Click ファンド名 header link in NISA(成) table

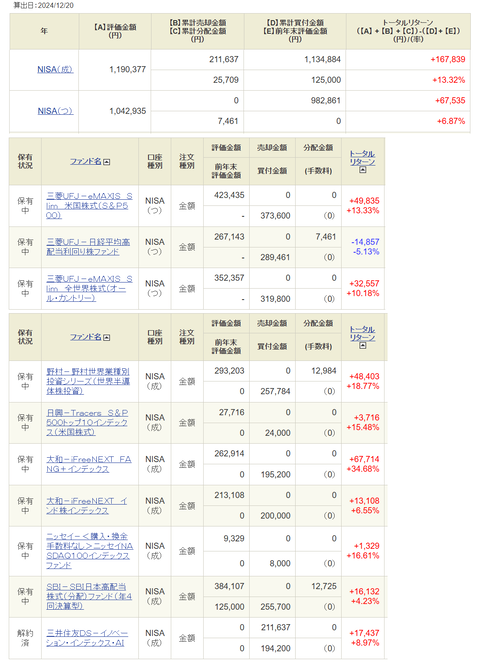[86, 337]
